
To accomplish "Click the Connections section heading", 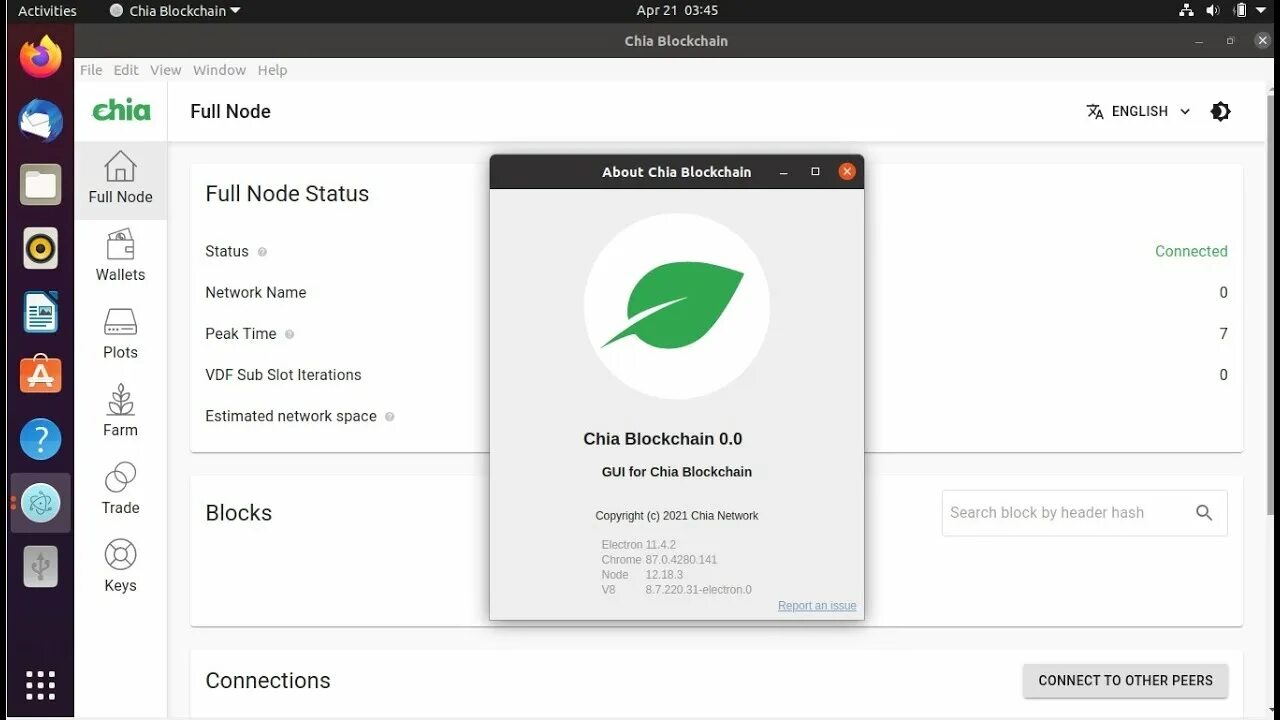I will pyautogui.click(x=268, y=681).
